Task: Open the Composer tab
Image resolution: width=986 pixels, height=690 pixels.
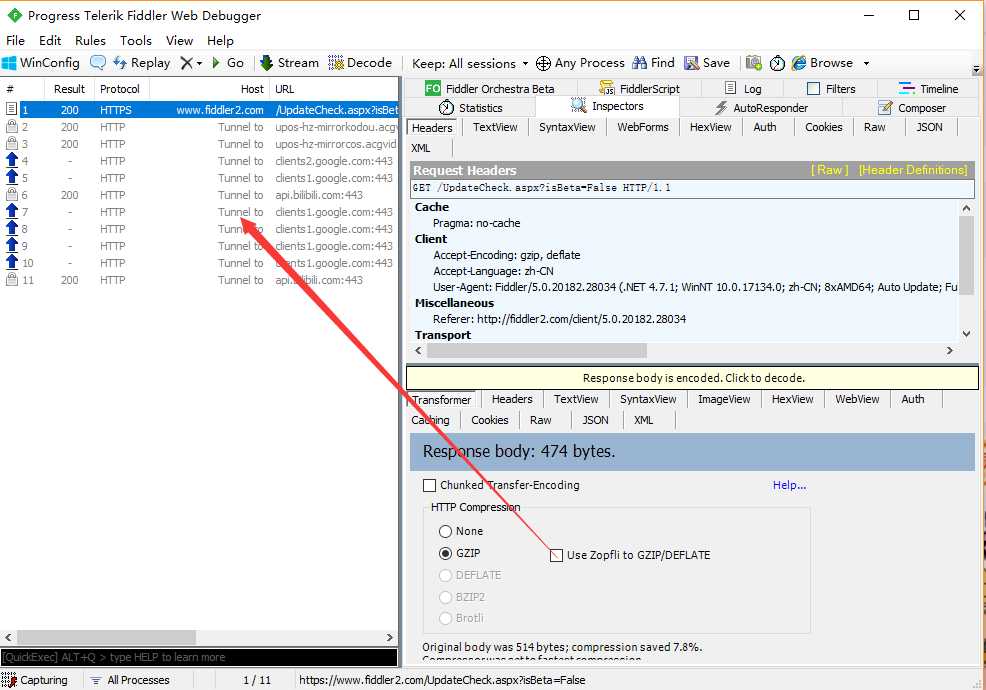Action: [x=912, y=108]
